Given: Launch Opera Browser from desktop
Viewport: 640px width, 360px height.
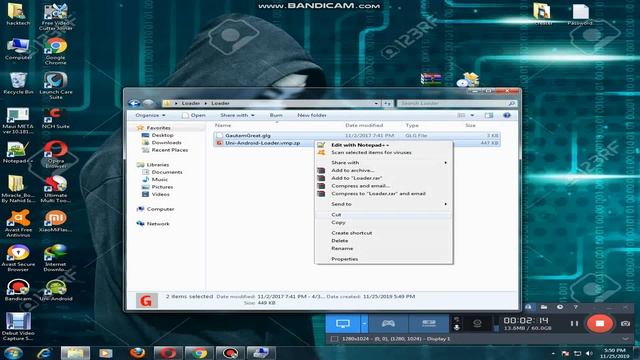Looking at the screenshot, I should tap(56, 154).
